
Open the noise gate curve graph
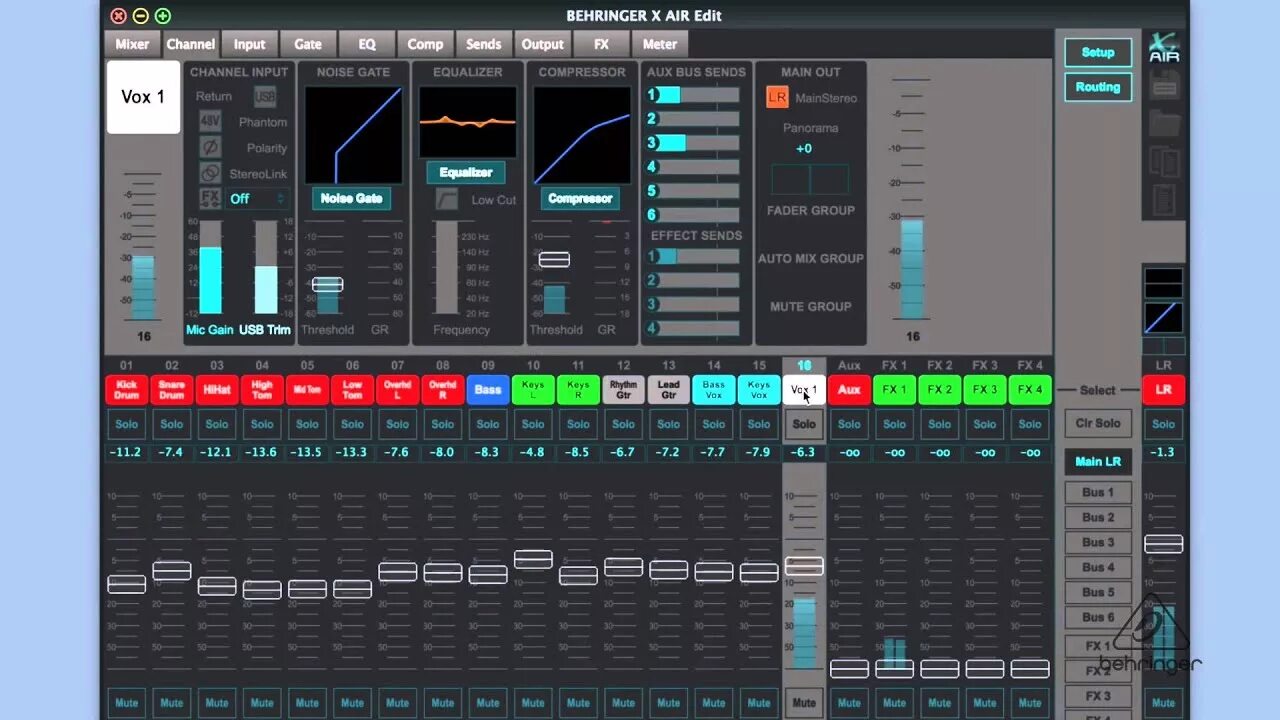tap(353, 134)
